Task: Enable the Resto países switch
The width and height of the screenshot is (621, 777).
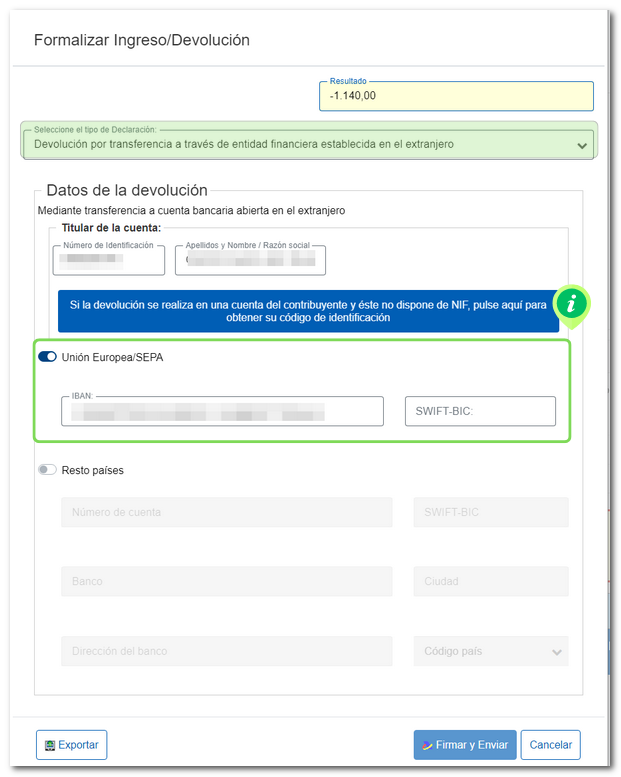Action: pos(47,470)
